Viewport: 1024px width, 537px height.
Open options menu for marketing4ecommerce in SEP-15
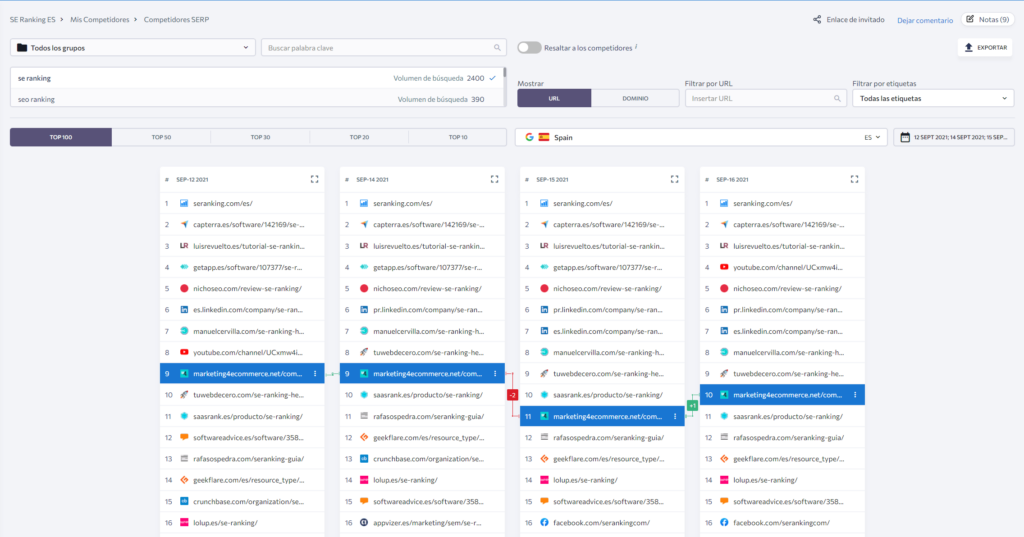(x=675, y=416)
